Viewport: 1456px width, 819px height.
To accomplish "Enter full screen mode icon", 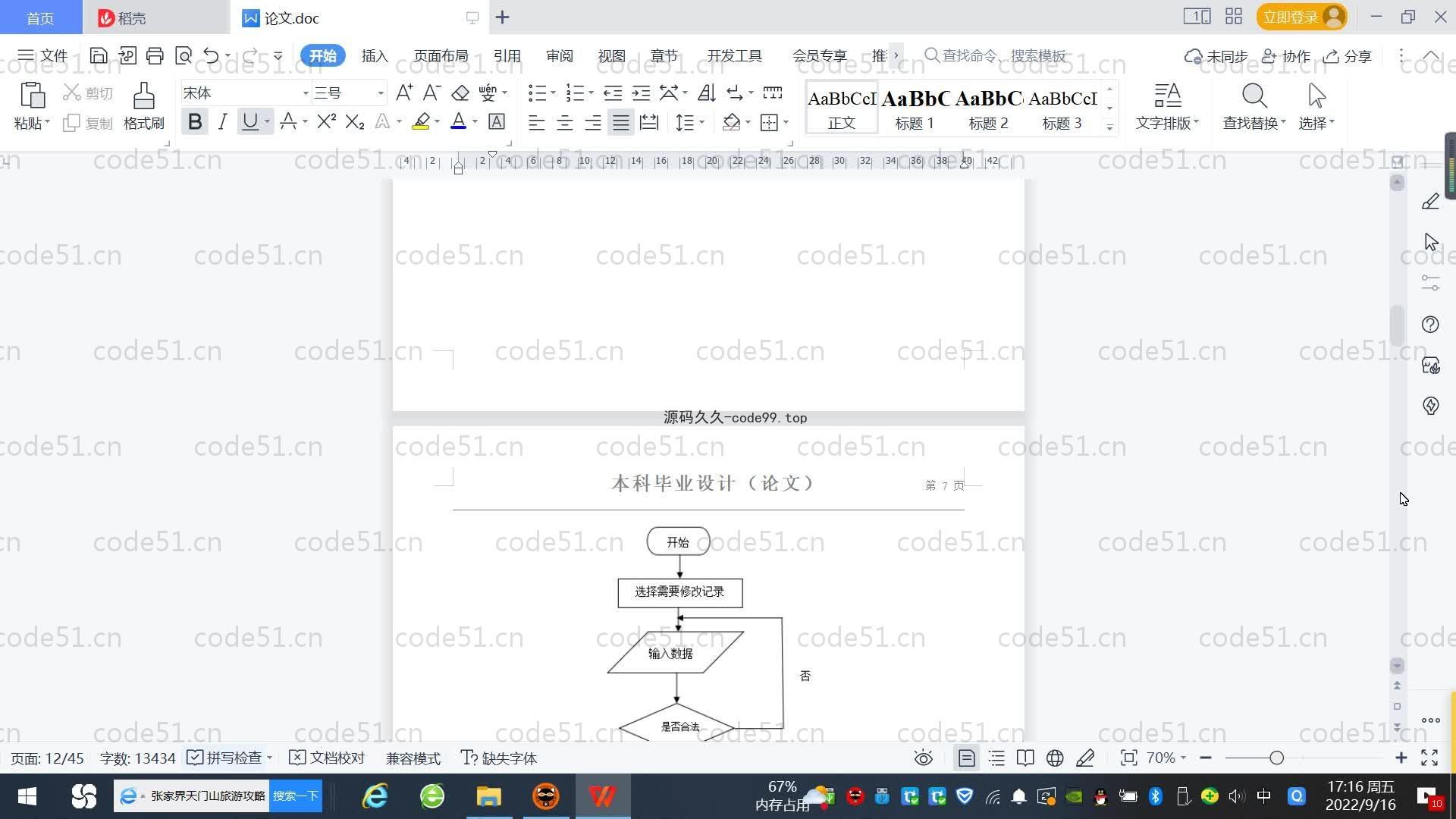I will pos(1429,758).
